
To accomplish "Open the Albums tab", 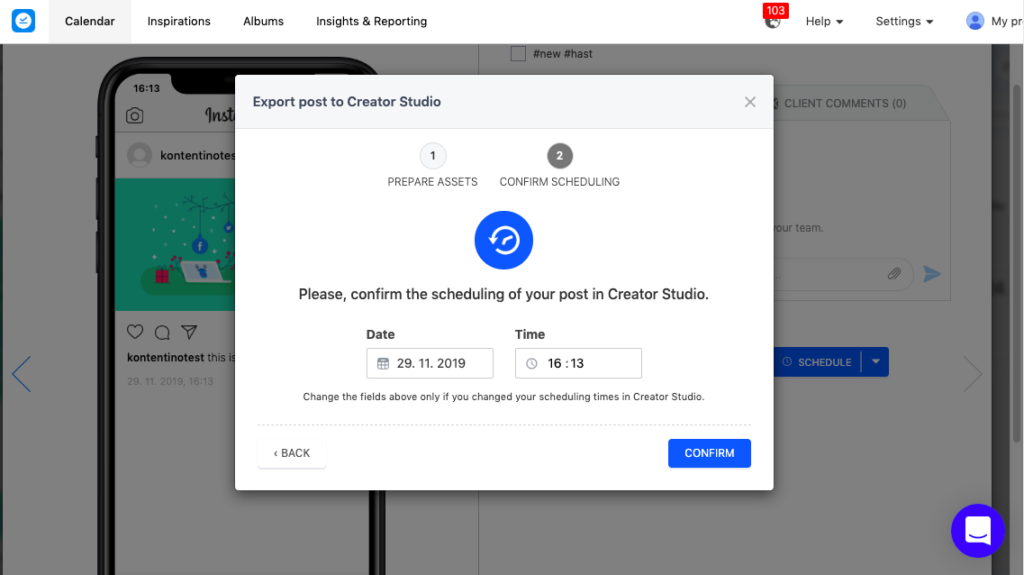I will (263, 21).
